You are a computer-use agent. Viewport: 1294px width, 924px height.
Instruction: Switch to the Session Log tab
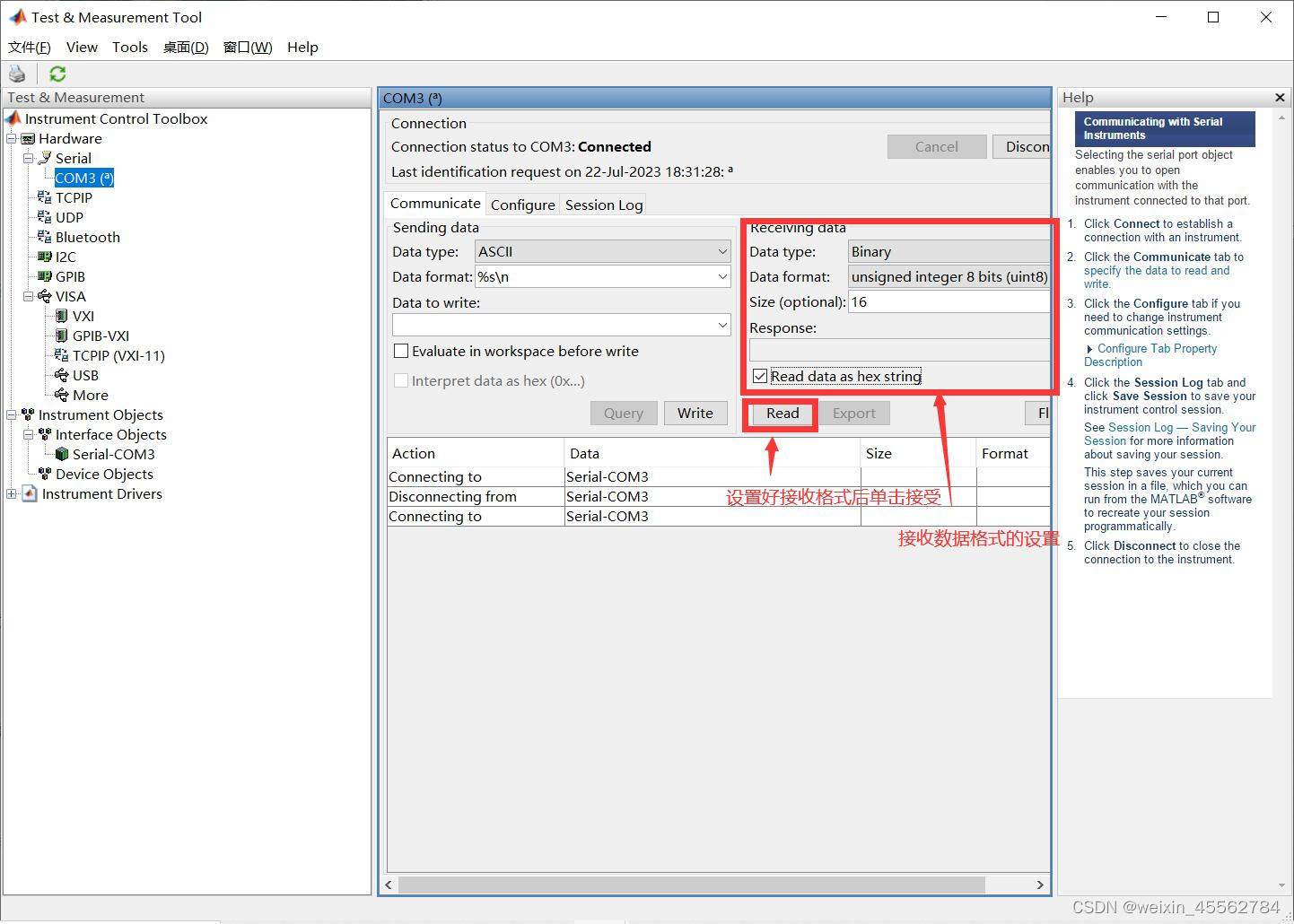point(603,205)
